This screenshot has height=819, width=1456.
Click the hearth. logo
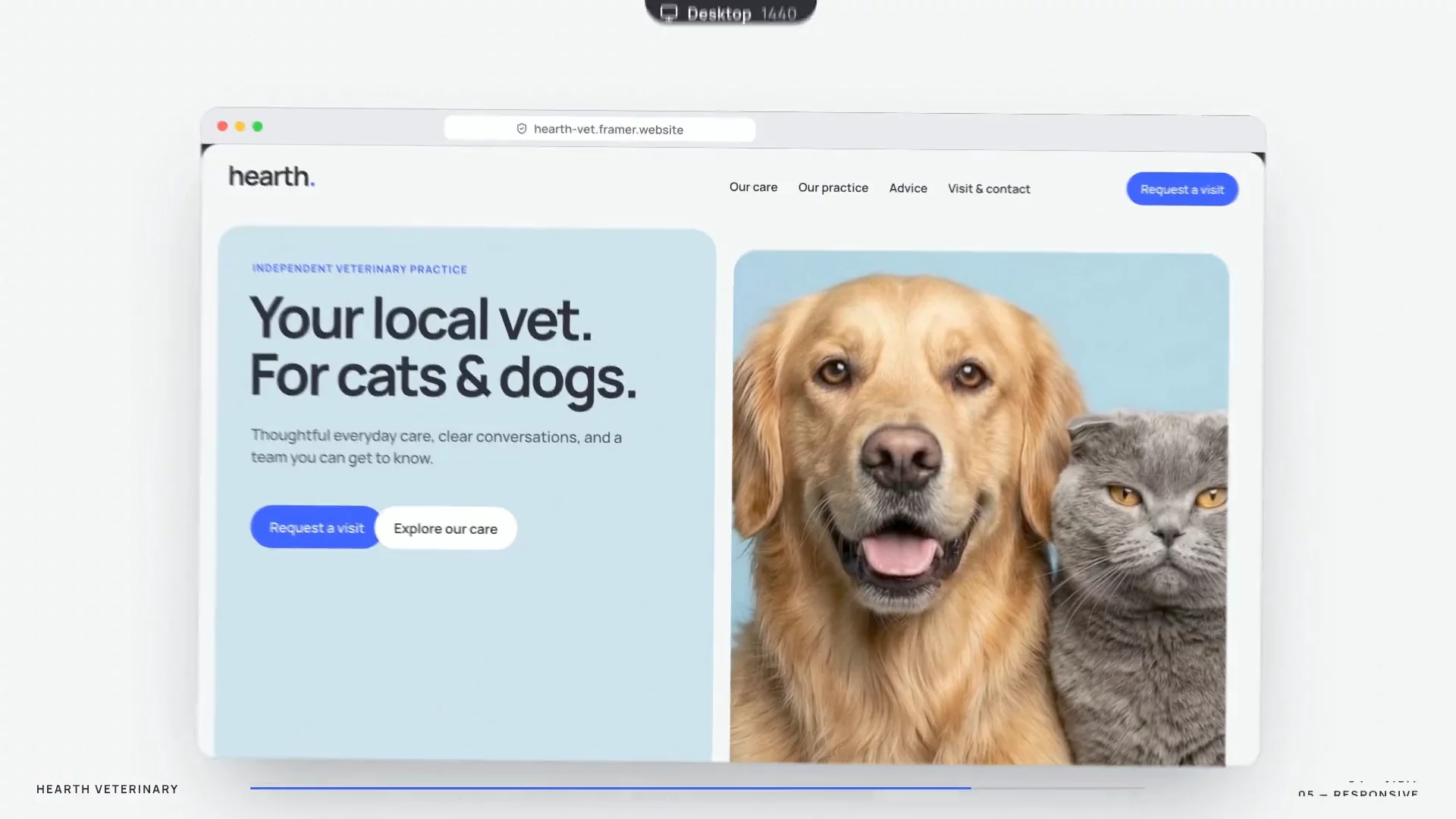(x=271, y=176)
